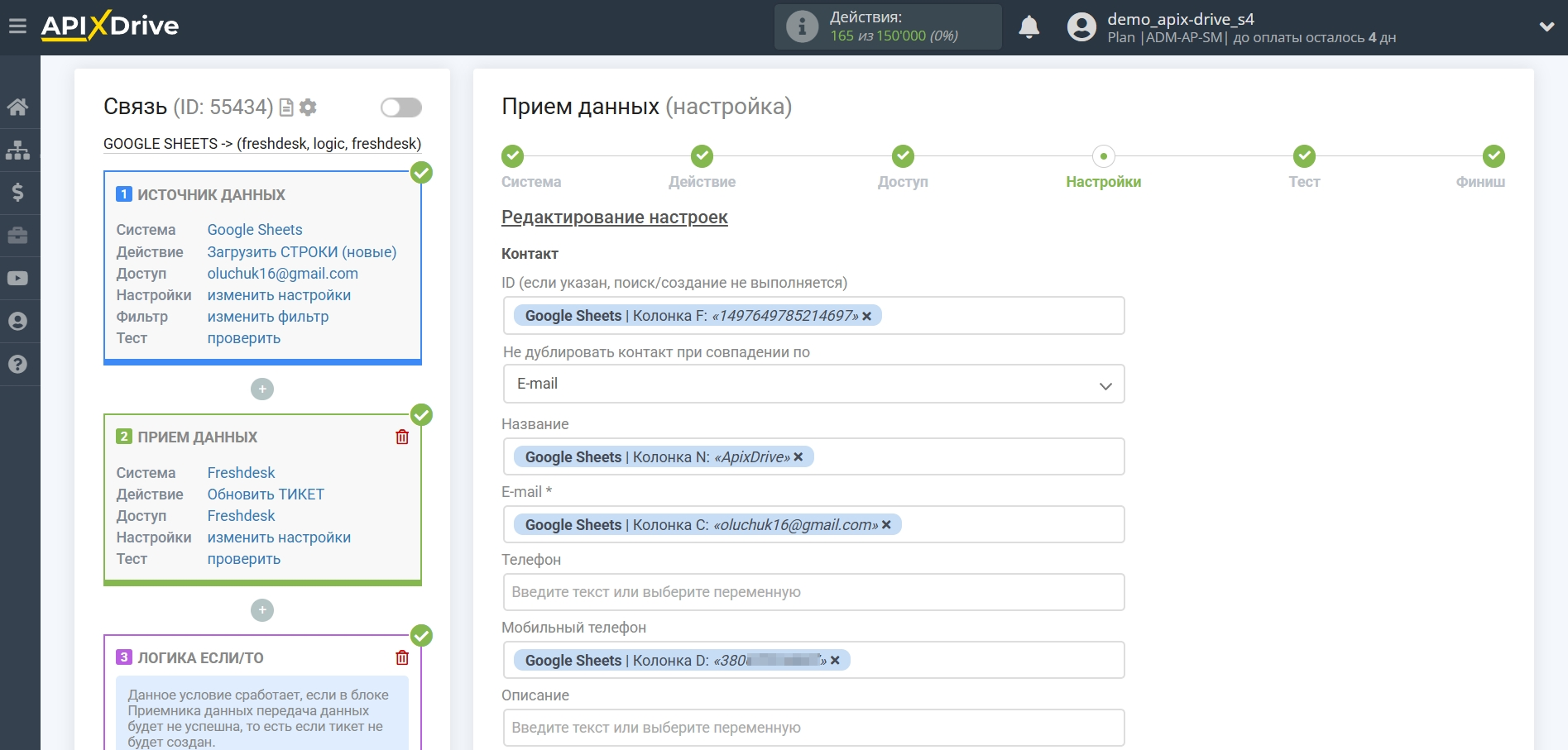Open the 'Не дублировать контакт' E-mail dropdown
The width and height of the screenshot is (1568, 750).
point(813,384)
